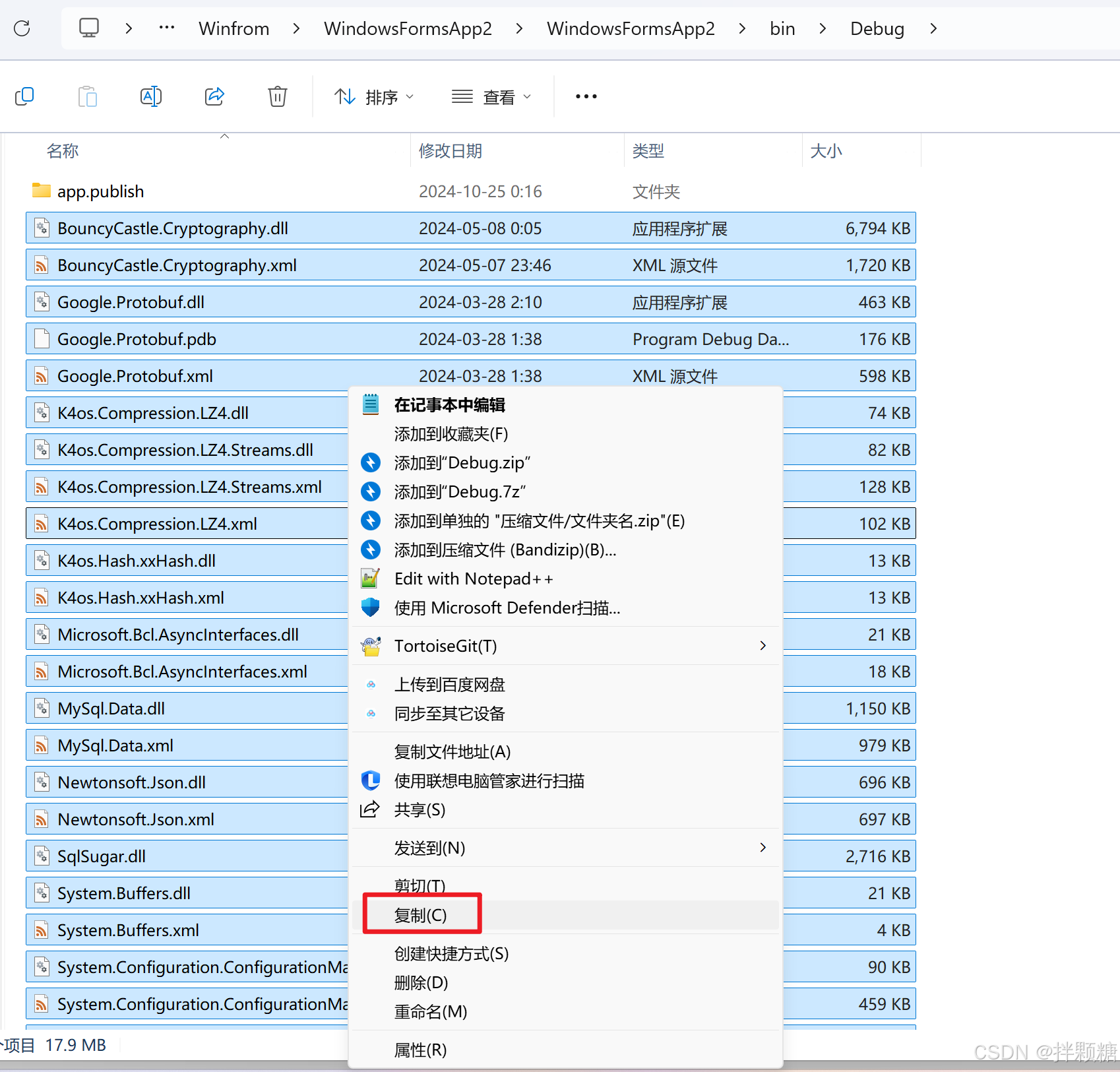Navigate to Winfrom in the breadcrumb
Viewport: 1120px width, 1072px height.
233,28
